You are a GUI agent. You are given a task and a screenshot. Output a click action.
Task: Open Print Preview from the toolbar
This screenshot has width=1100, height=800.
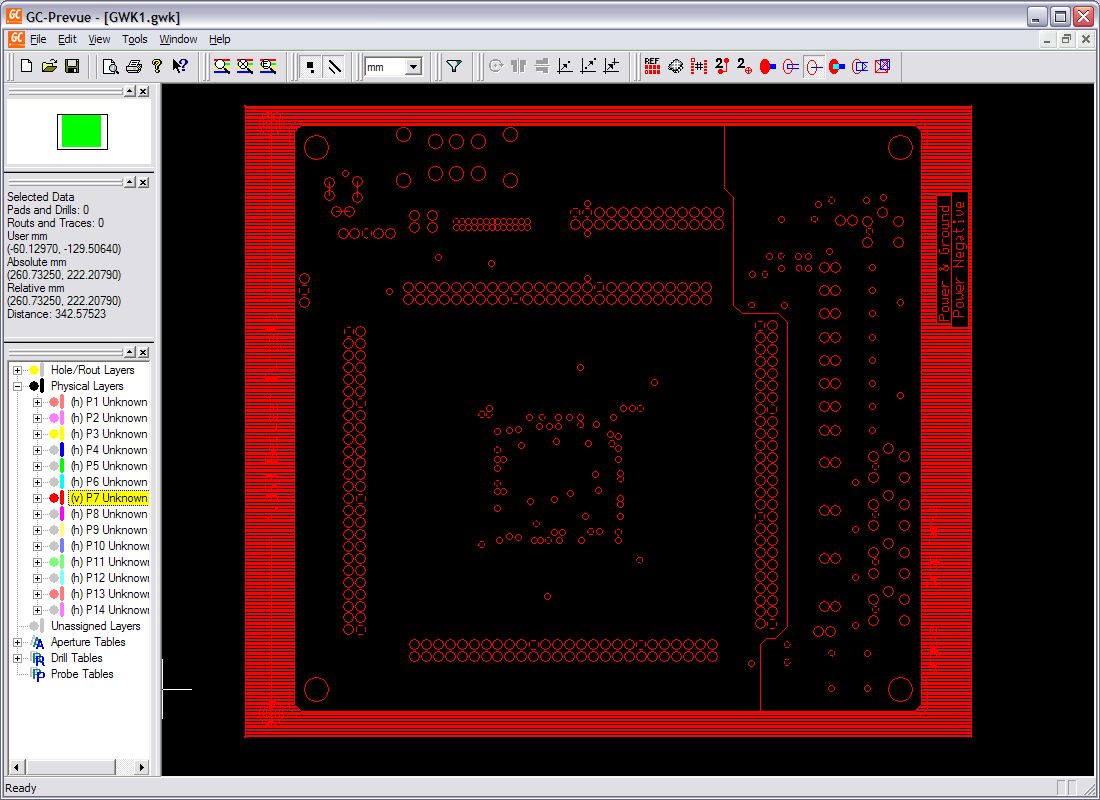click(110, 66)
